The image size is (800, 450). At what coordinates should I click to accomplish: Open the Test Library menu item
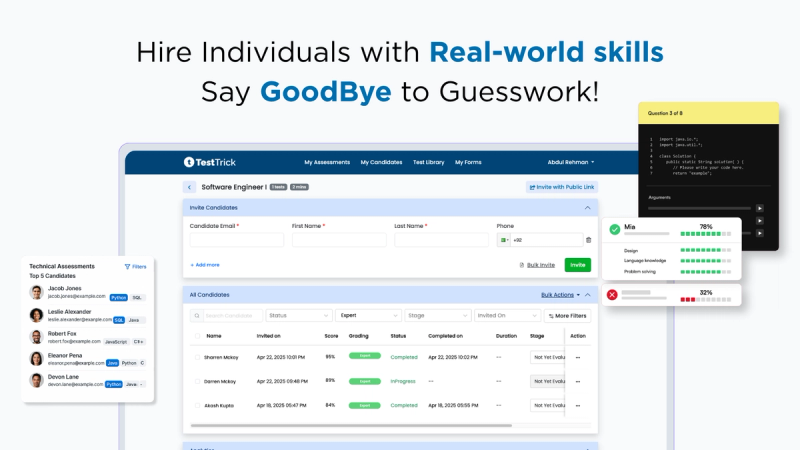click(429, 162)
